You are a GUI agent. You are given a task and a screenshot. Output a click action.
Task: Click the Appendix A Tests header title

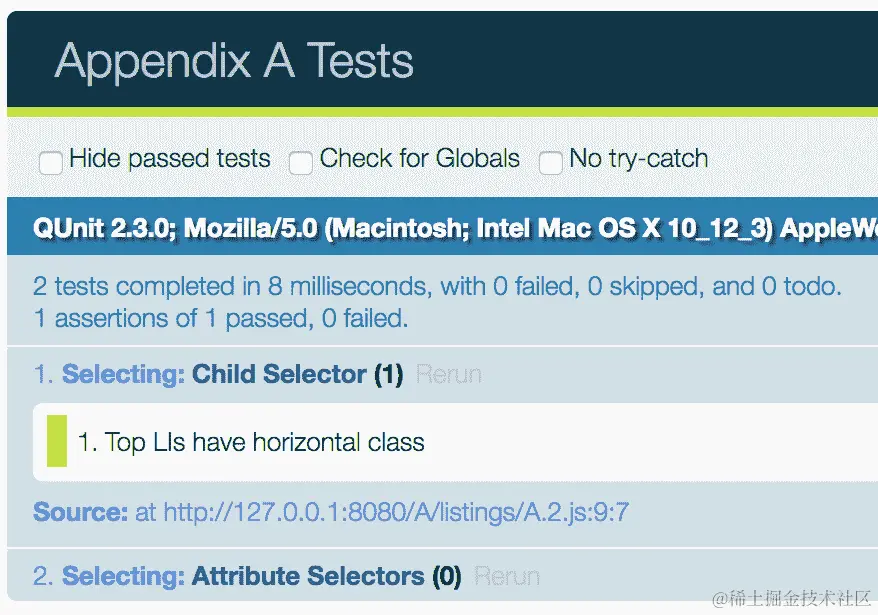click(234, 61)
